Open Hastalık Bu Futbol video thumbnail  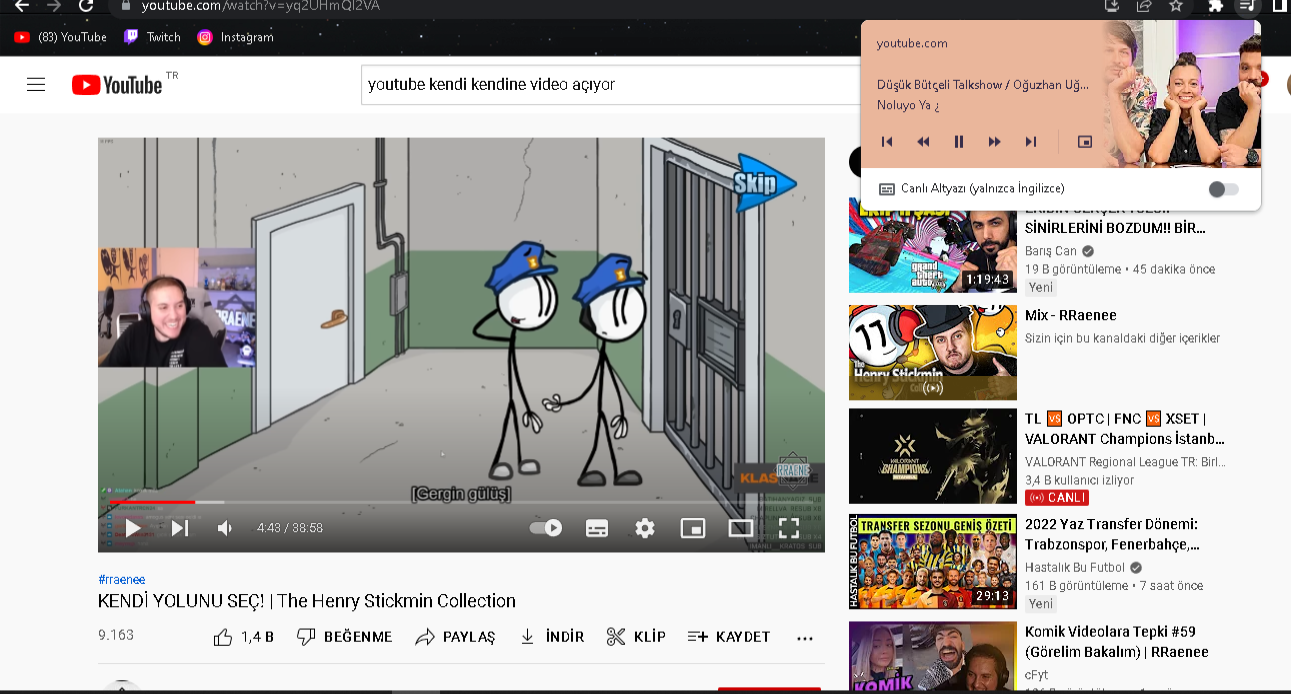(932, 562)
